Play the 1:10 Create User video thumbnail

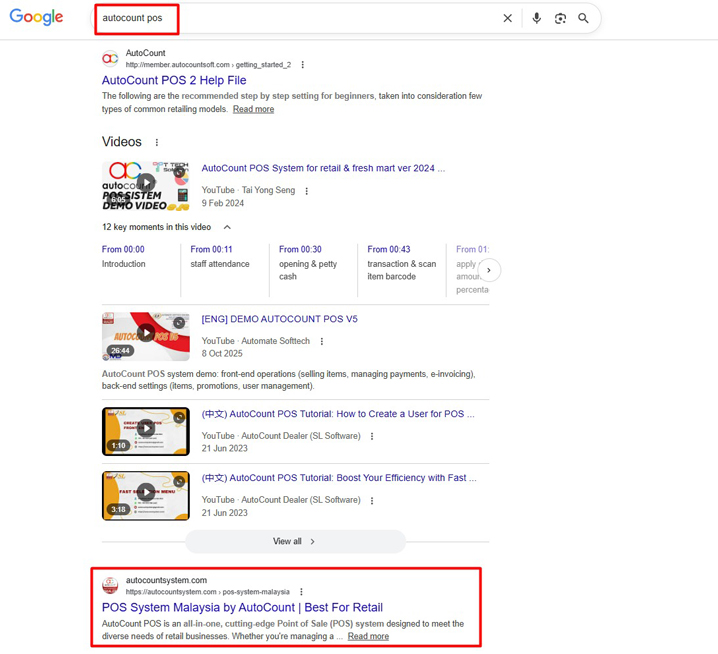(146, 431)
